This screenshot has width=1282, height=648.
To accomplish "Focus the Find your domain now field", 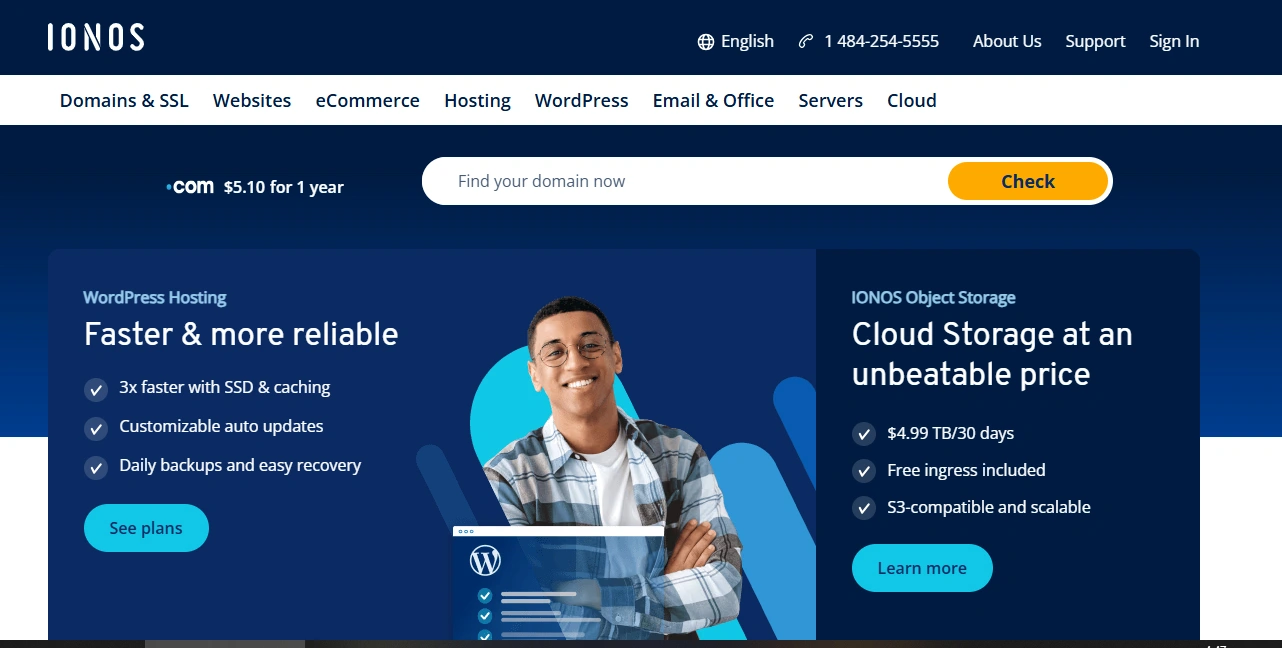I will coord(686,181).
